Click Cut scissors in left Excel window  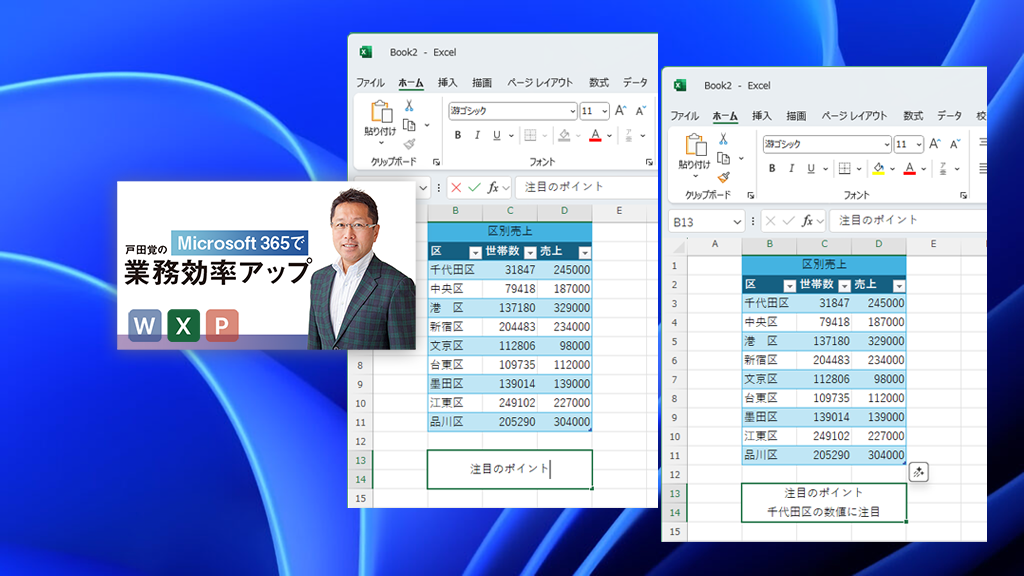coord(409,105)
